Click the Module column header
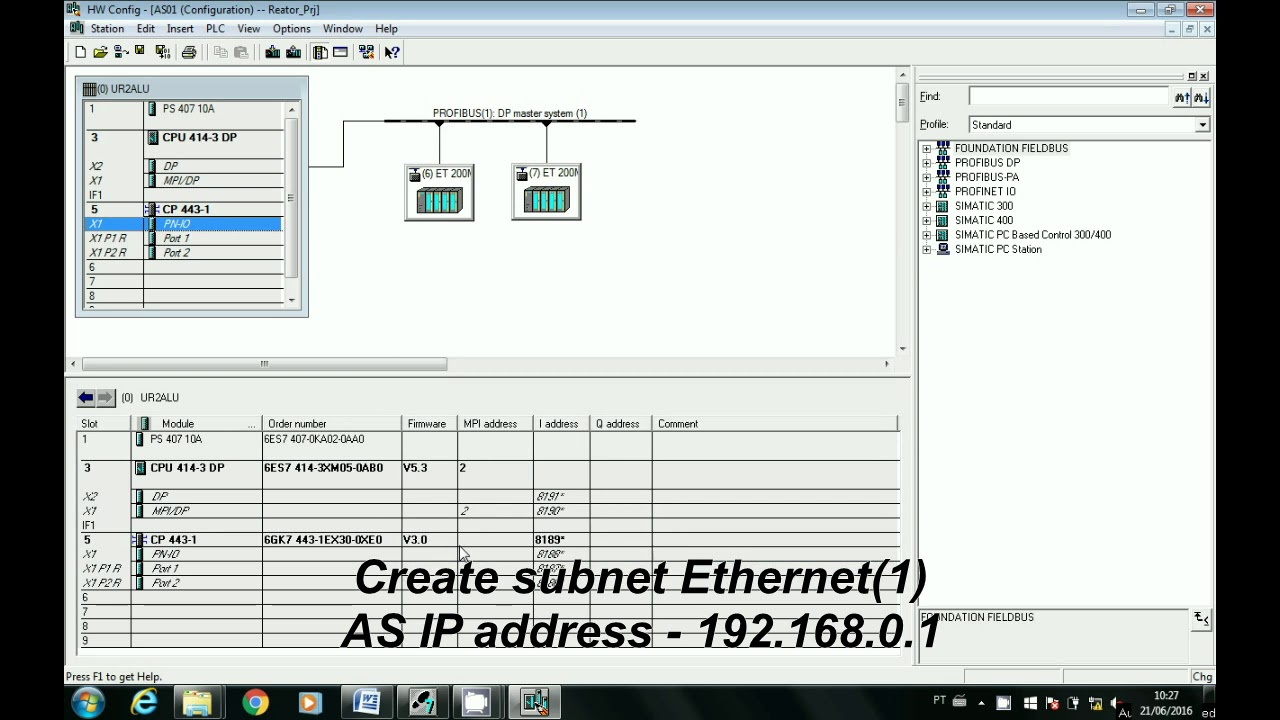1280x720 pixels. (196, 424)
